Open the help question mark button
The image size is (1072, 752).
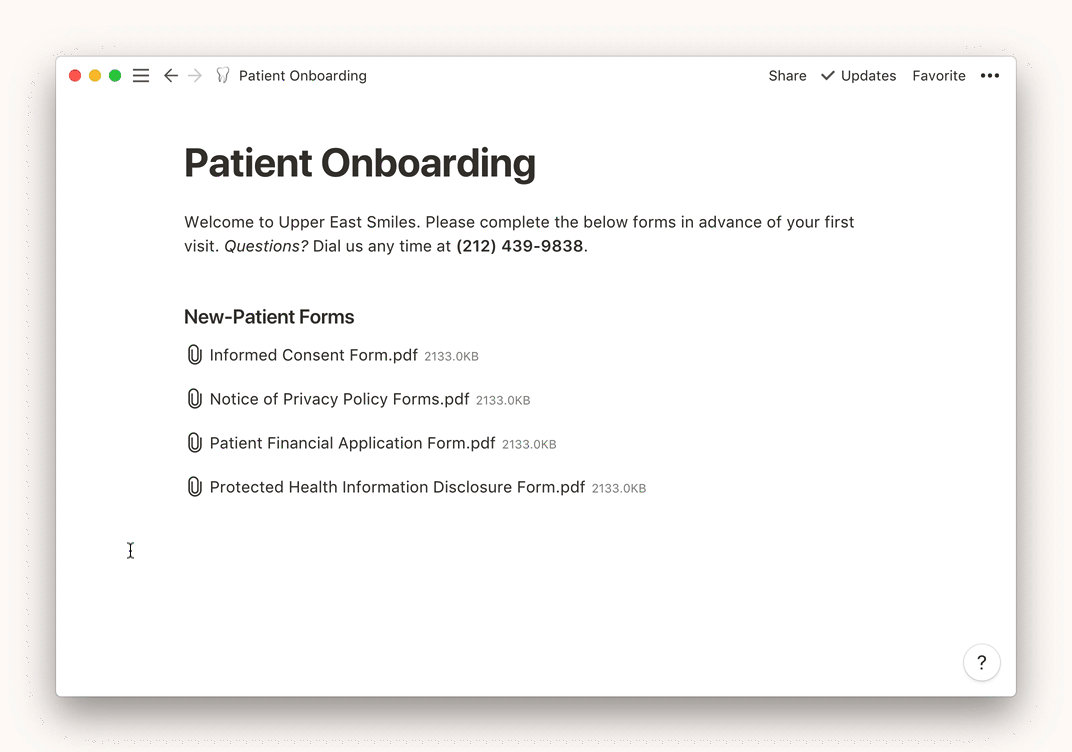click(981, 662)
